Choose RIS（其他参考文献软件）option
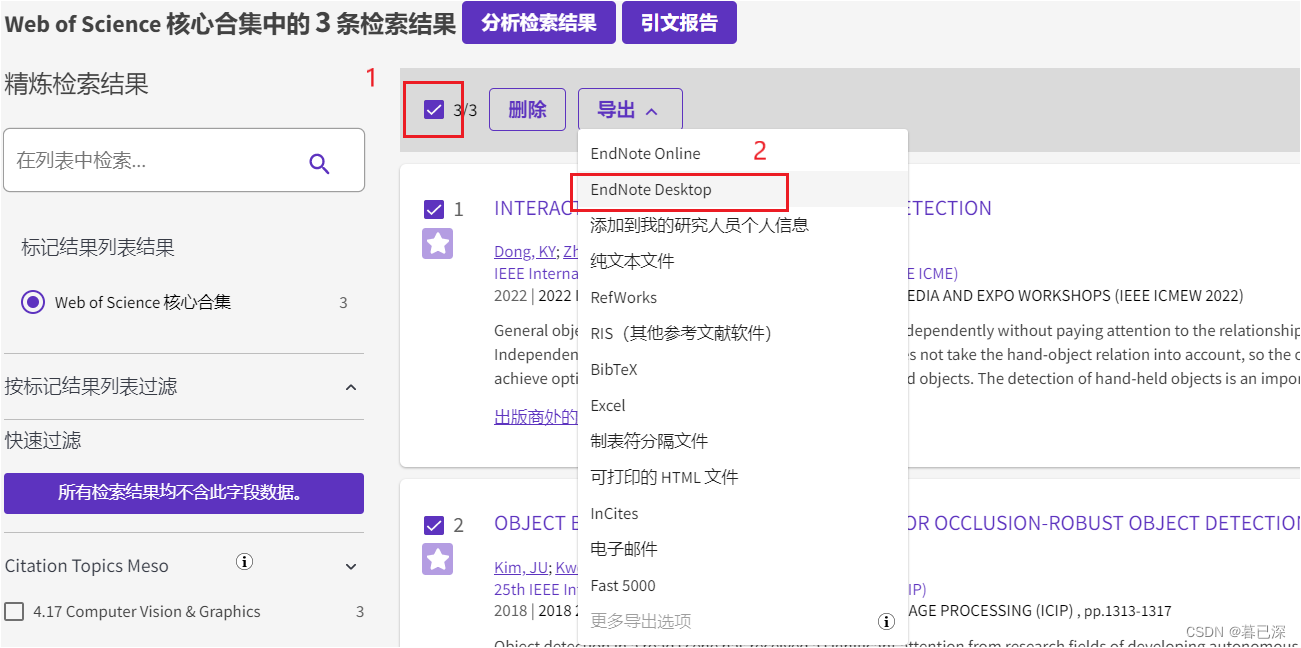Viewport: 1301px width, 648px height. click(x=743, y=333)
